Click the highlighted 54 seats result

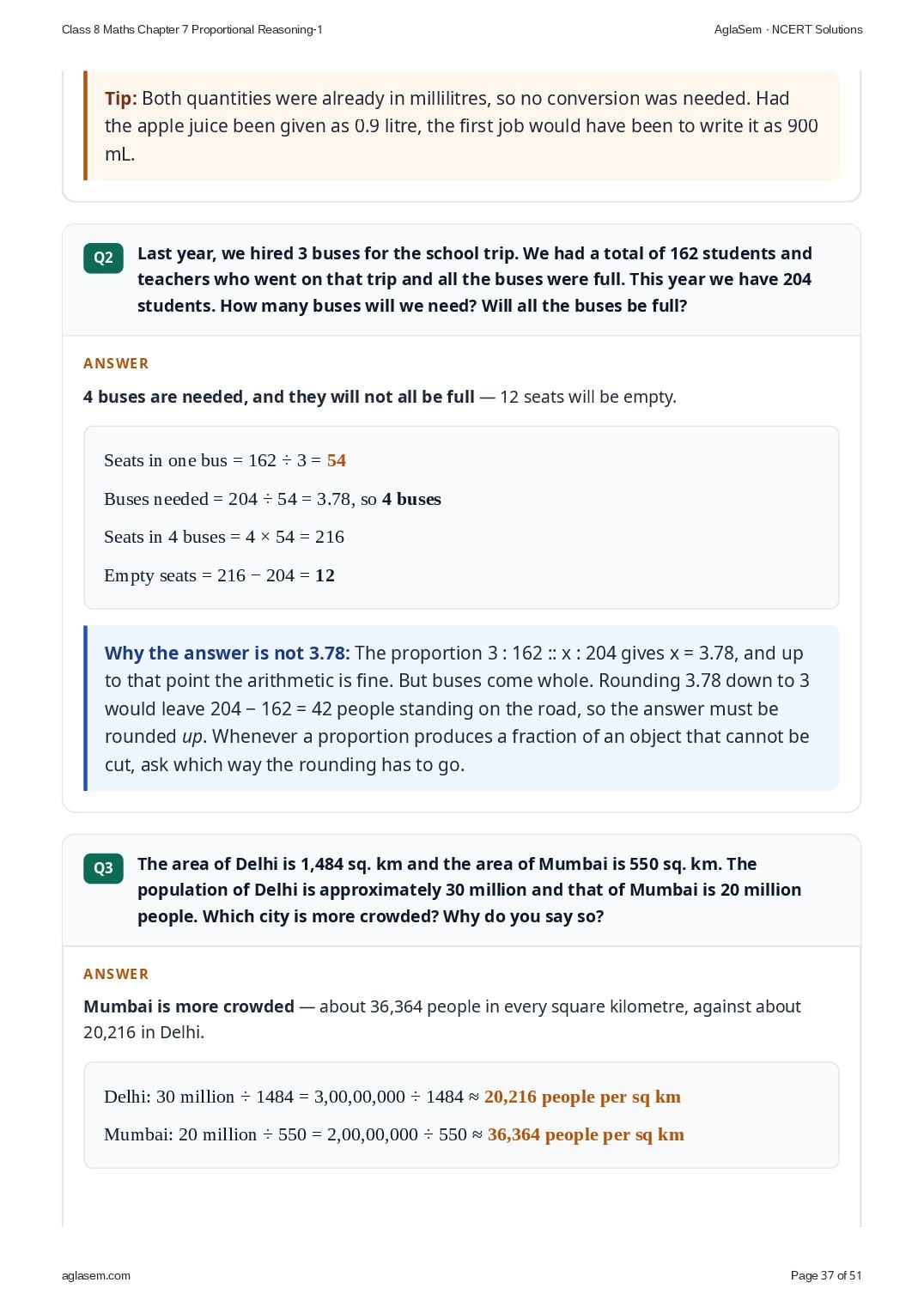pyautogui.click(x=336, y=460)
